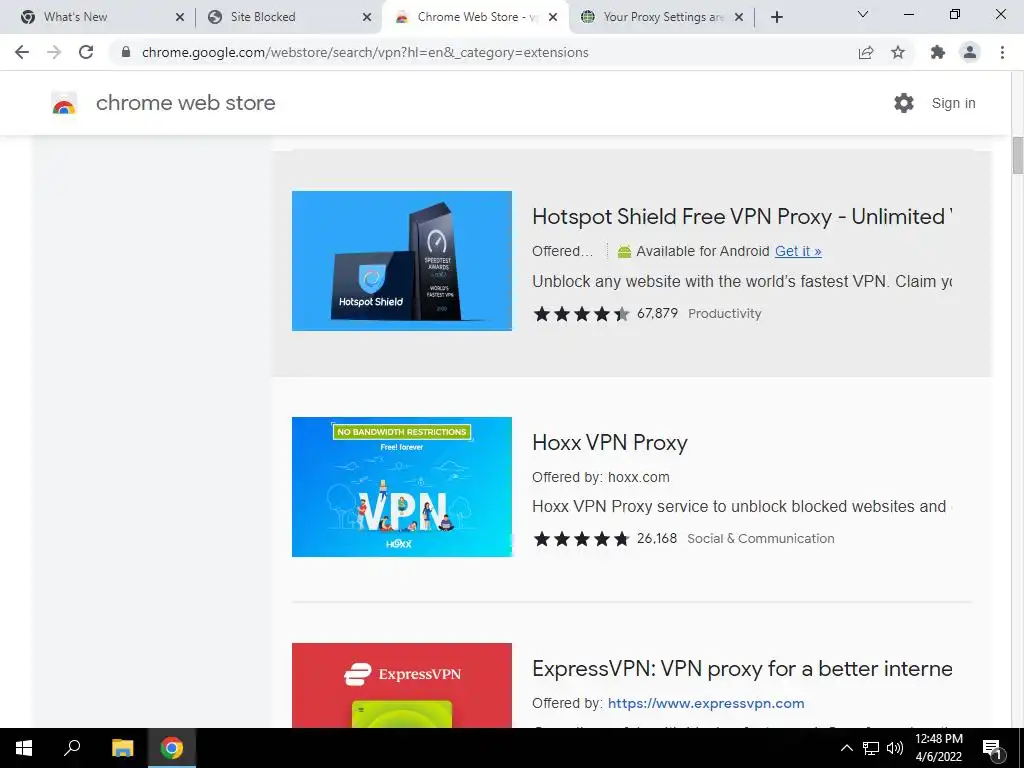Image resolution: width=1024 pixels, height=768 pixels.
Task: View site security lock info
Action: [x=126, y=52]
